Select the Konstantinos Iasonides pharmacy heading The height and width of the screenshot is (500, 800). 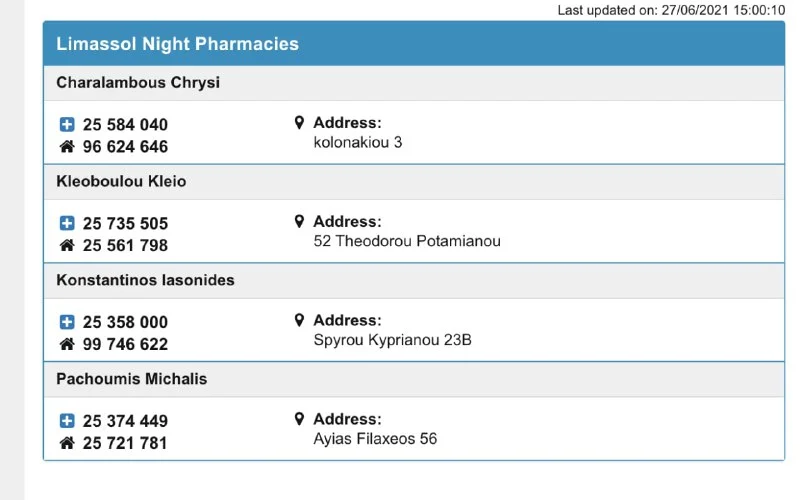pyautogui.click(x=145, y=281)
